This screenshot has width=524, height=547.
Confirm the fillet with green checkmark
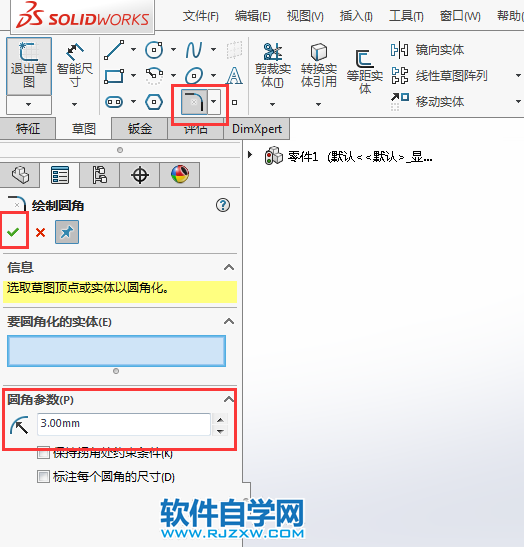point(13,232)
